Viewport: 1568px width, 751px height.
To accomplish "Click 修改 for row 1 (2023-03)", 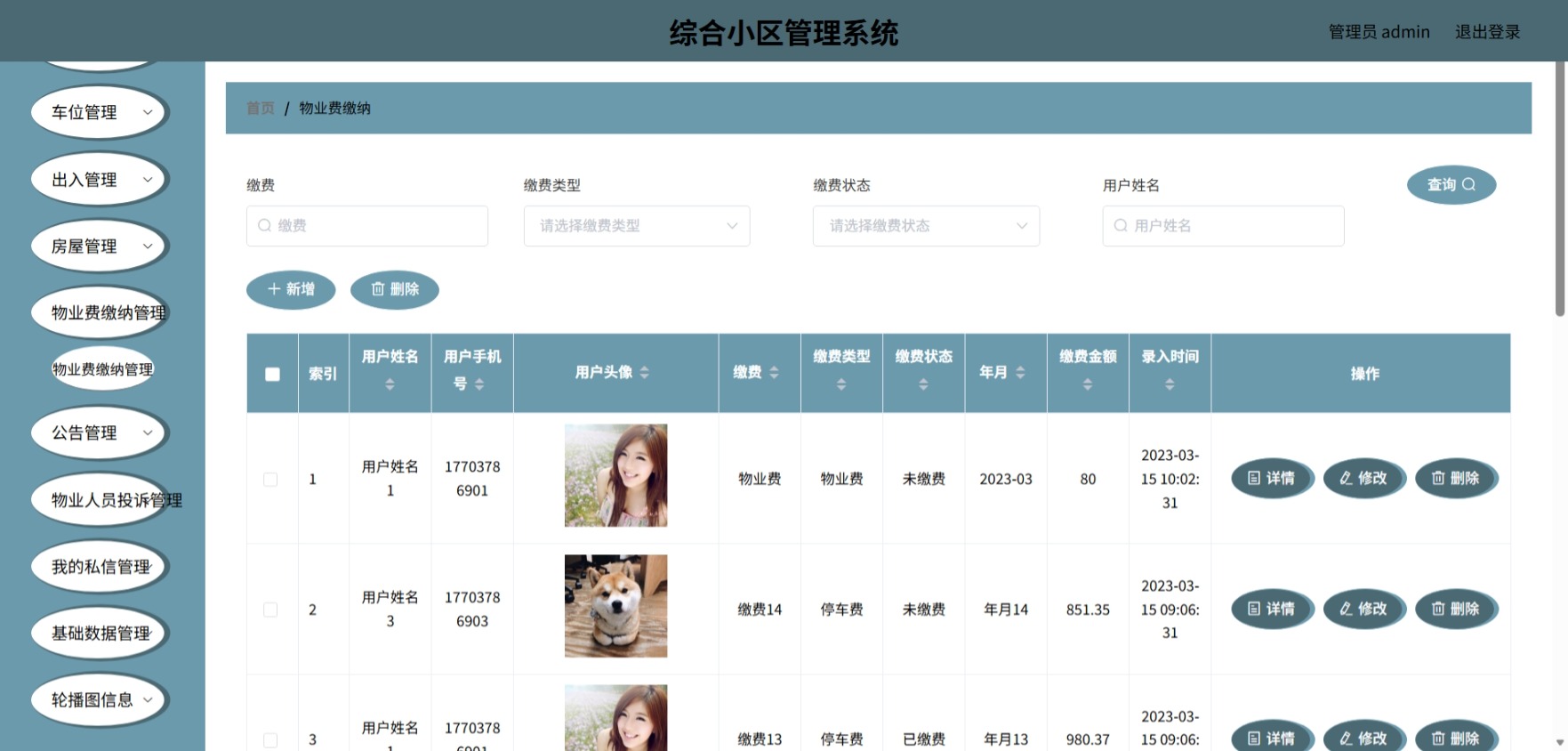I will pyautogui.click(x=1363, y=479).
